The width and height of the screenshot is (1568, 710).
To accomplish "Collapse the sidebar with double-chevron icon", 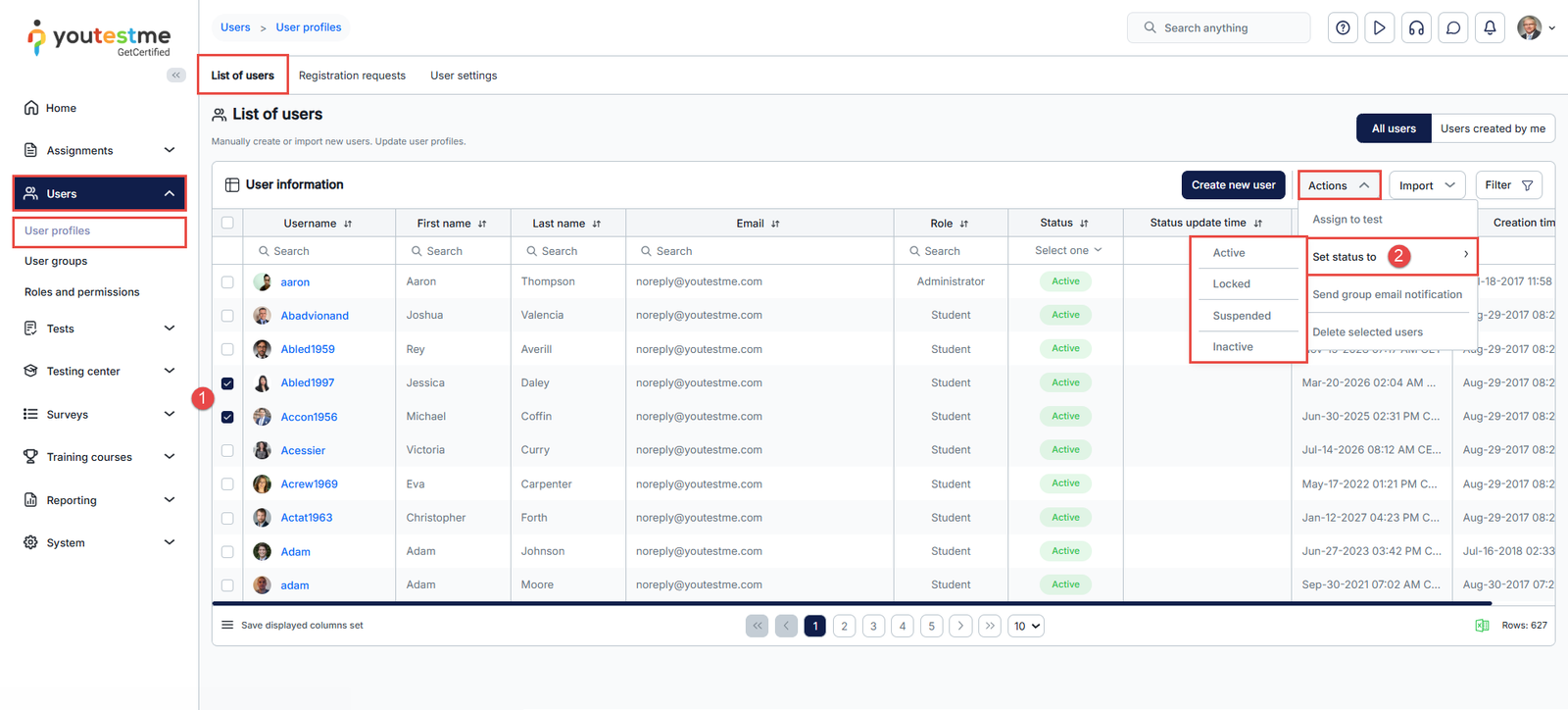I will pos(176,75).
